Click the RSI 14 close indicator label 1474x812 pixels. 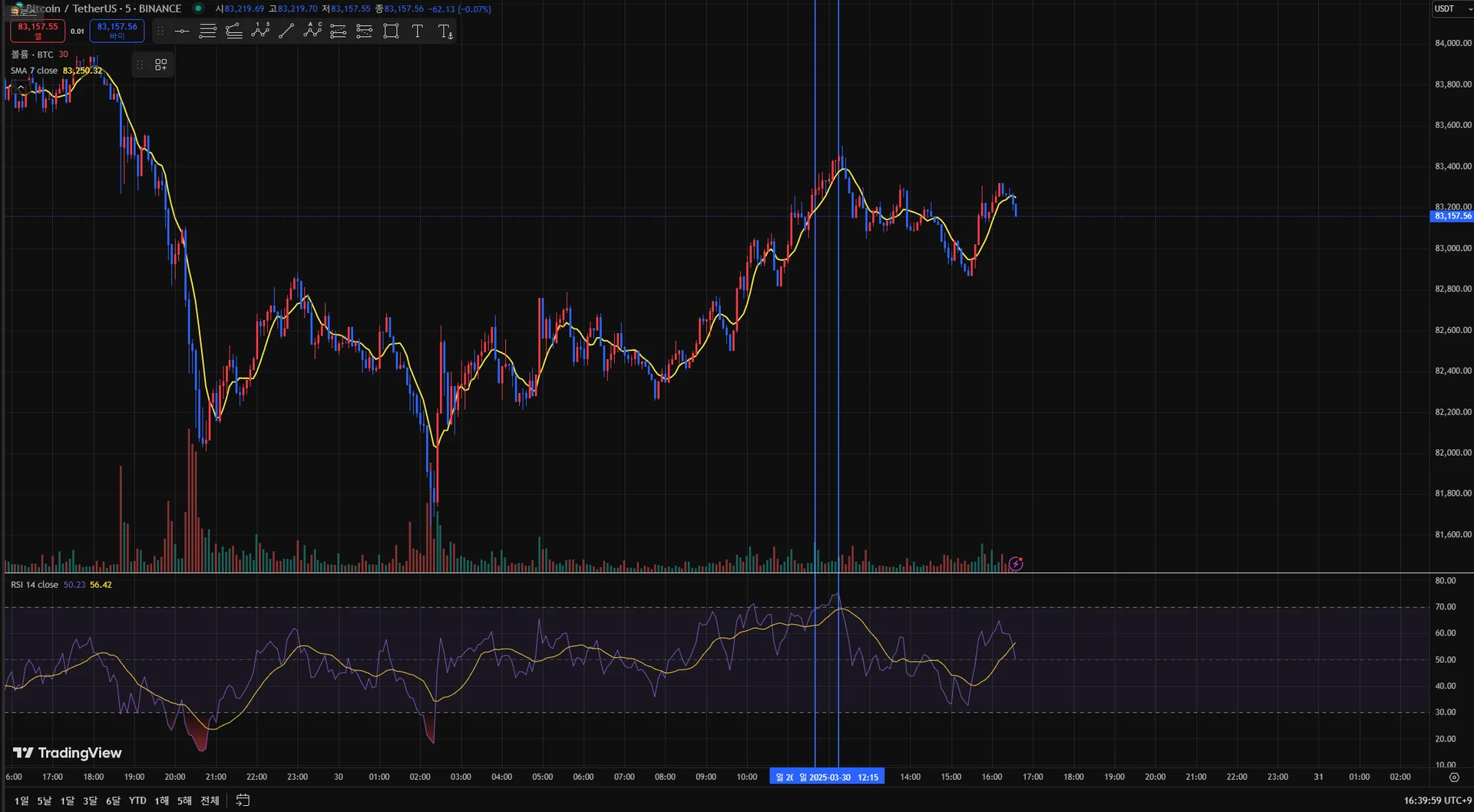(35, 585)
